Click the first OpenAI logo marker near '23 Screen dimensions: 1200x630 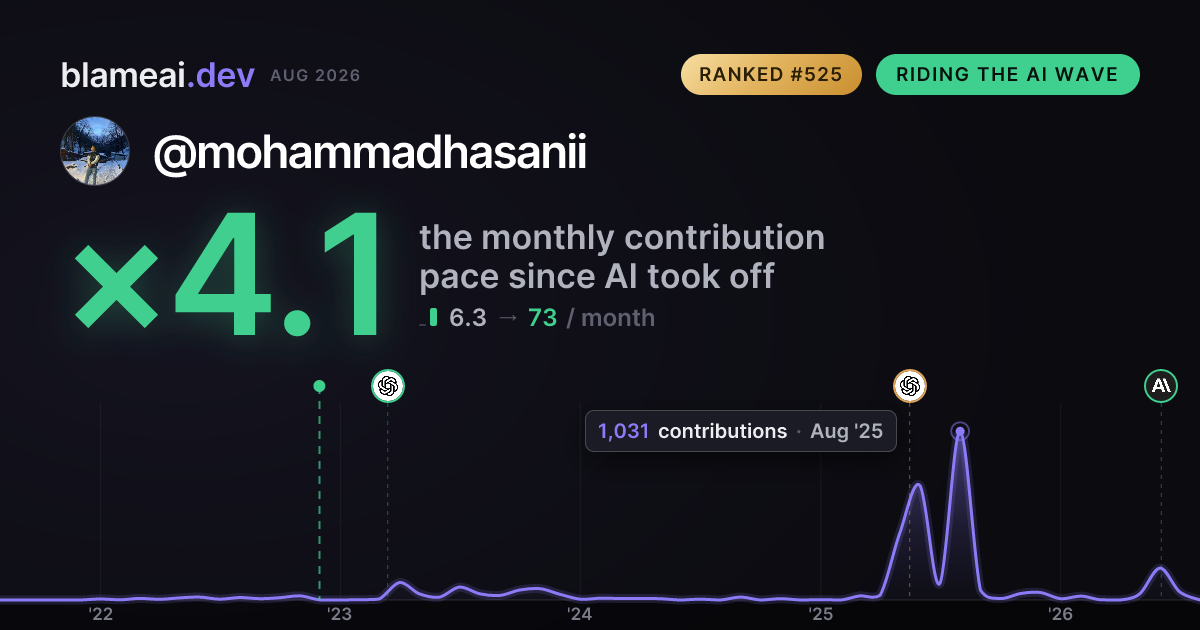click(388, 385)
